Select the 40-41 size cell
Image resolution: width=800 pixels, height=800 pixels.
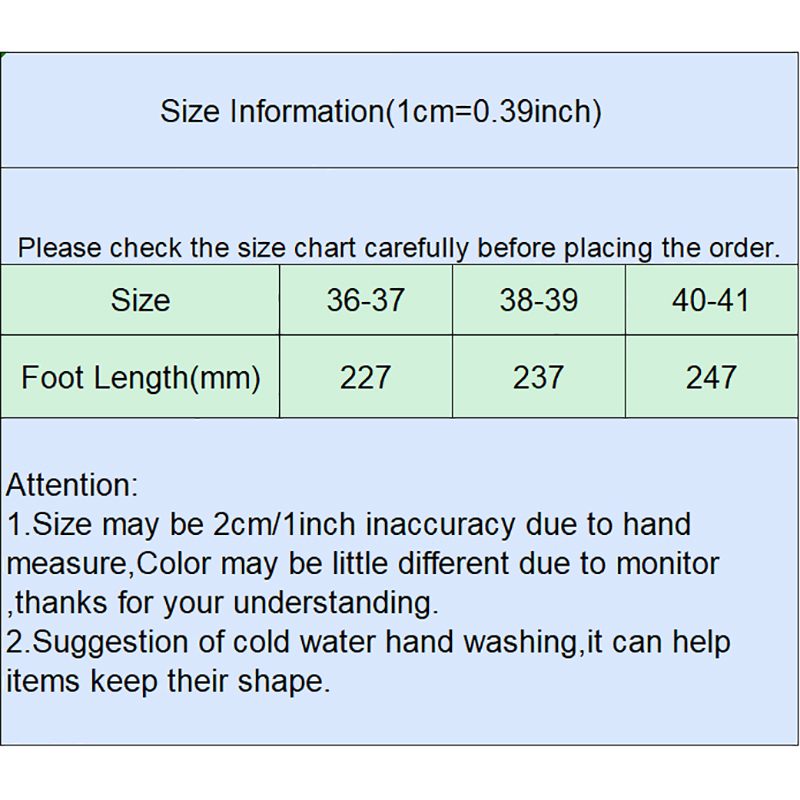click(711, 300)
